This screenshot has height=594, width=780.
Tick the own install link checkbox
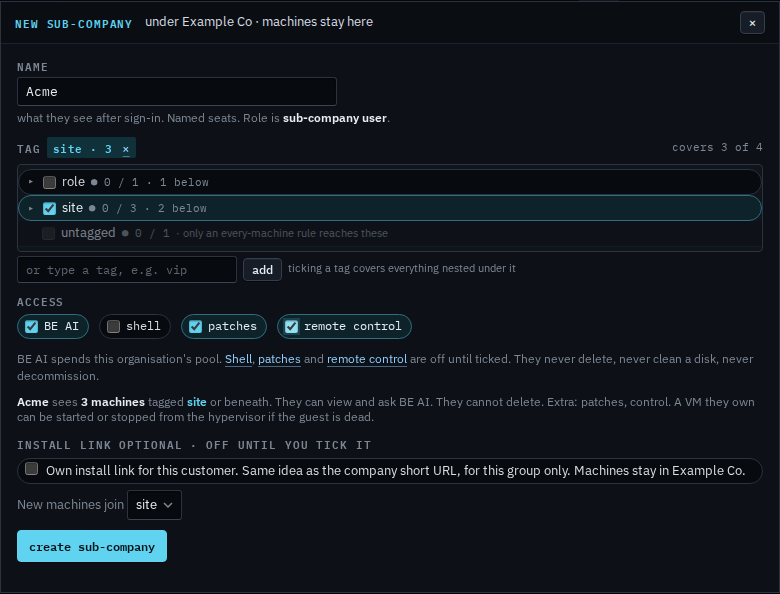click(x=31, y=469)
